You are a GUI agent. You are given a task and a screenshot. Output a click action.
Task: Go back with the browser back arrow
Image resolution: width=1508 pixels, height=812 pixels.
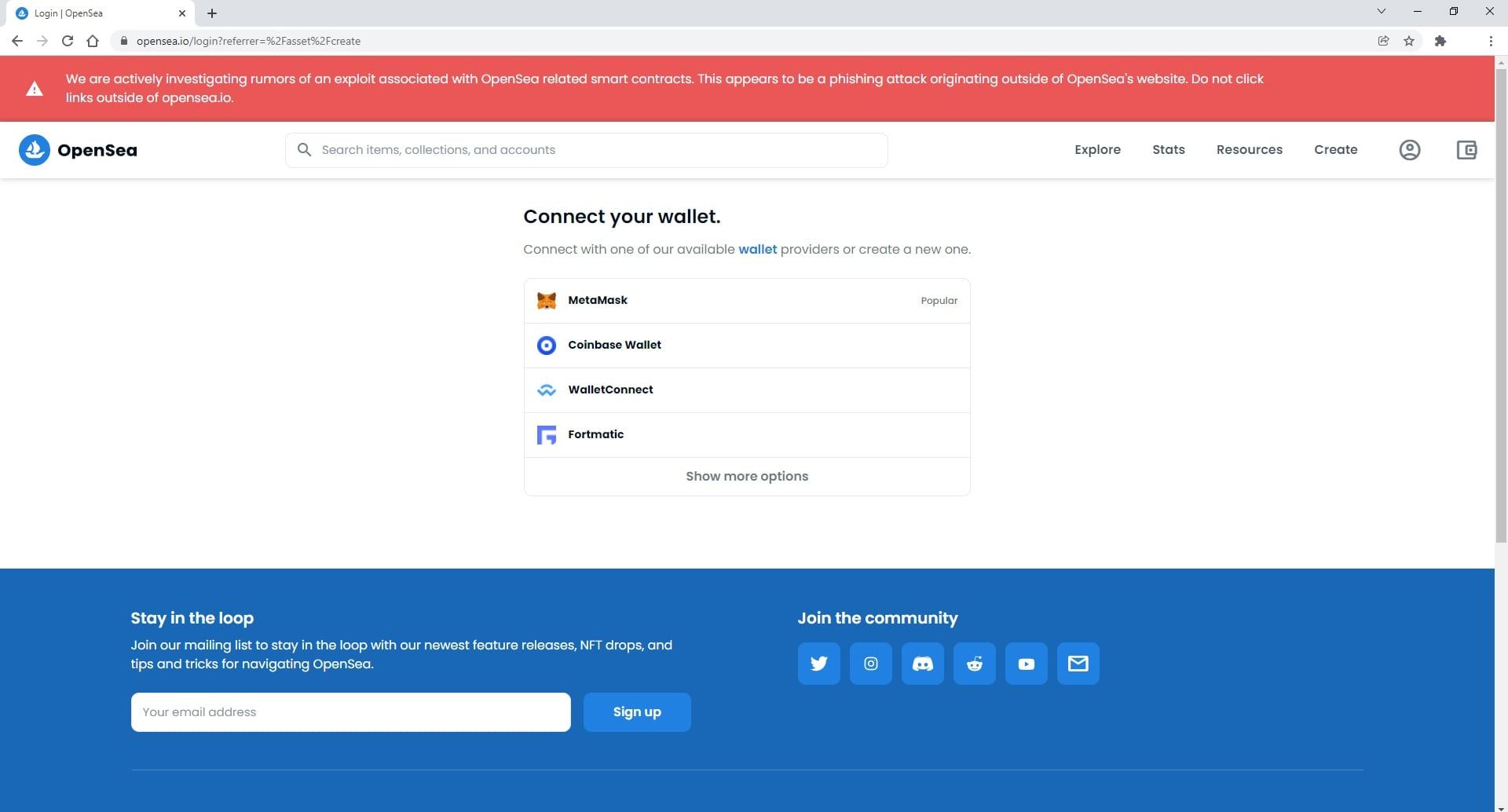tap(17, 41)
